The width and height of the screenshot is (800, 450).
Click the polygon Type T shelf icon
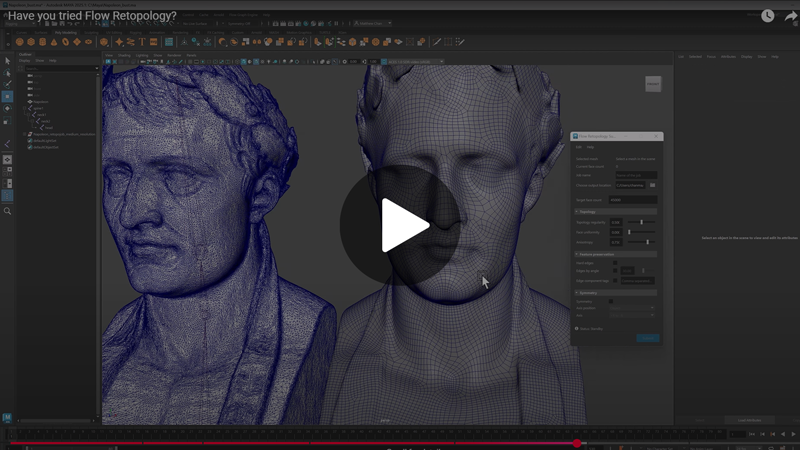[x=142, y=42]
